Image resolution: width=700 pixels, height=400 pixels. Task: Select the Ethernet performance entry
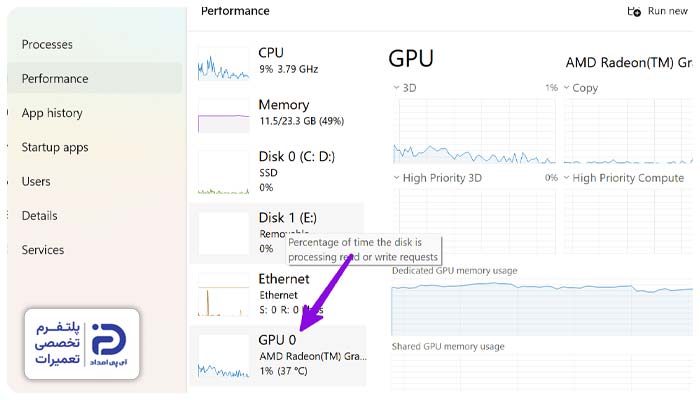point(278,294)
